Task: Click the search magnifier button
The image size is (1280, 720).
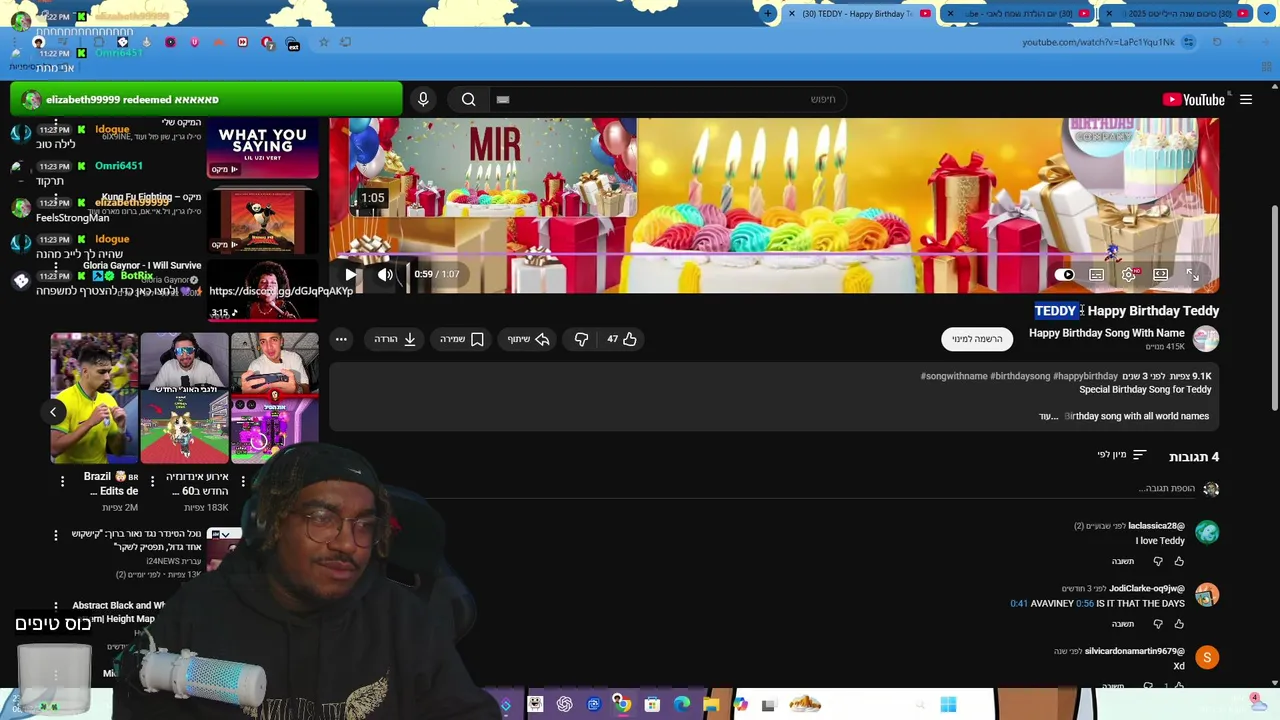Action: [468, 99]
